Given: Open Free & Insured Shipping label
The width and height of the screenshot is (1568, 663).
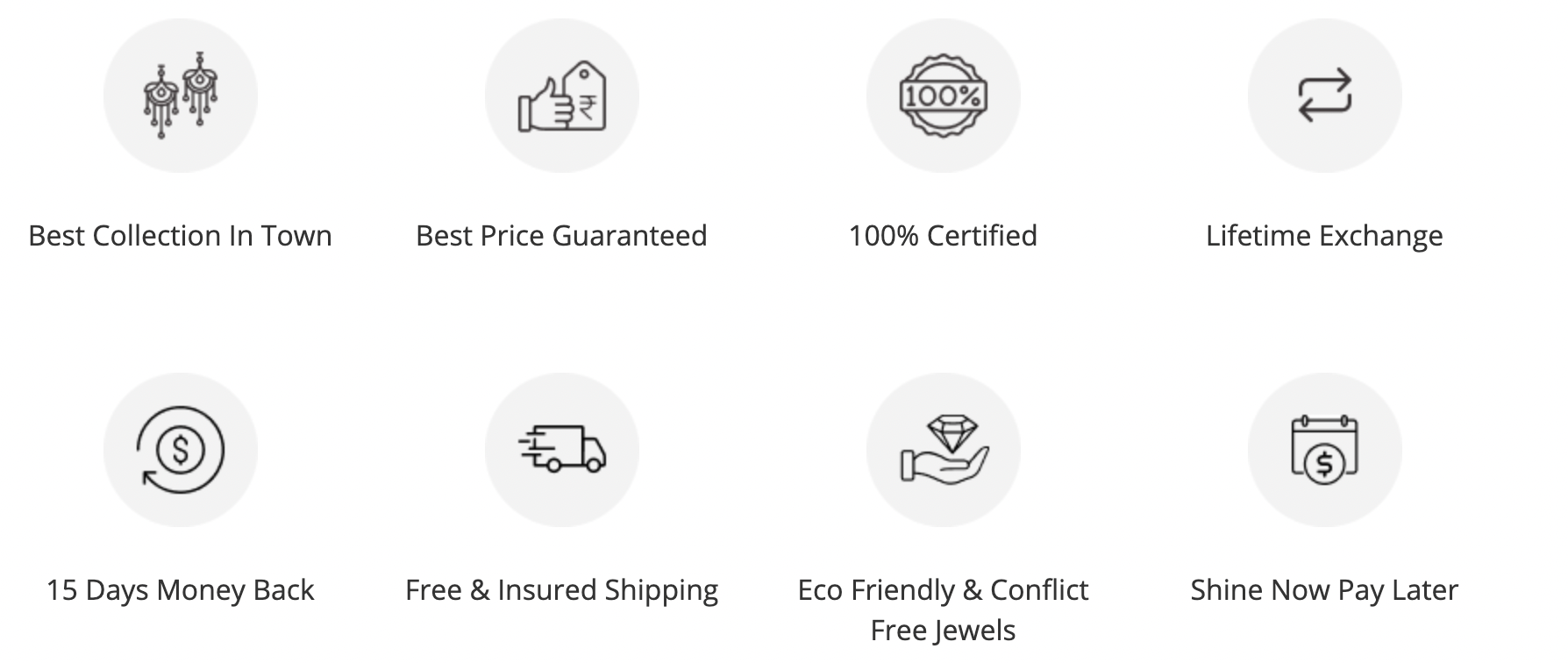Looking at the screenshot, I should point(561,590).
